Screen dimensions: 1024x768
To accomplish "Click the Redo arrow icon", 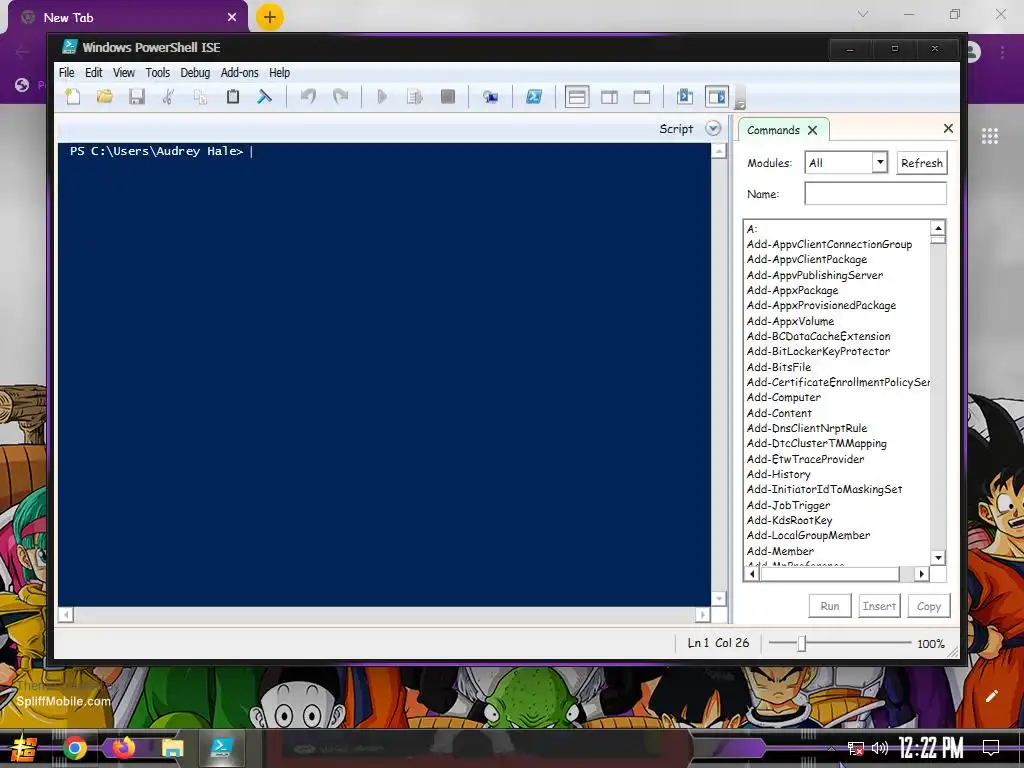I will 340,97.
